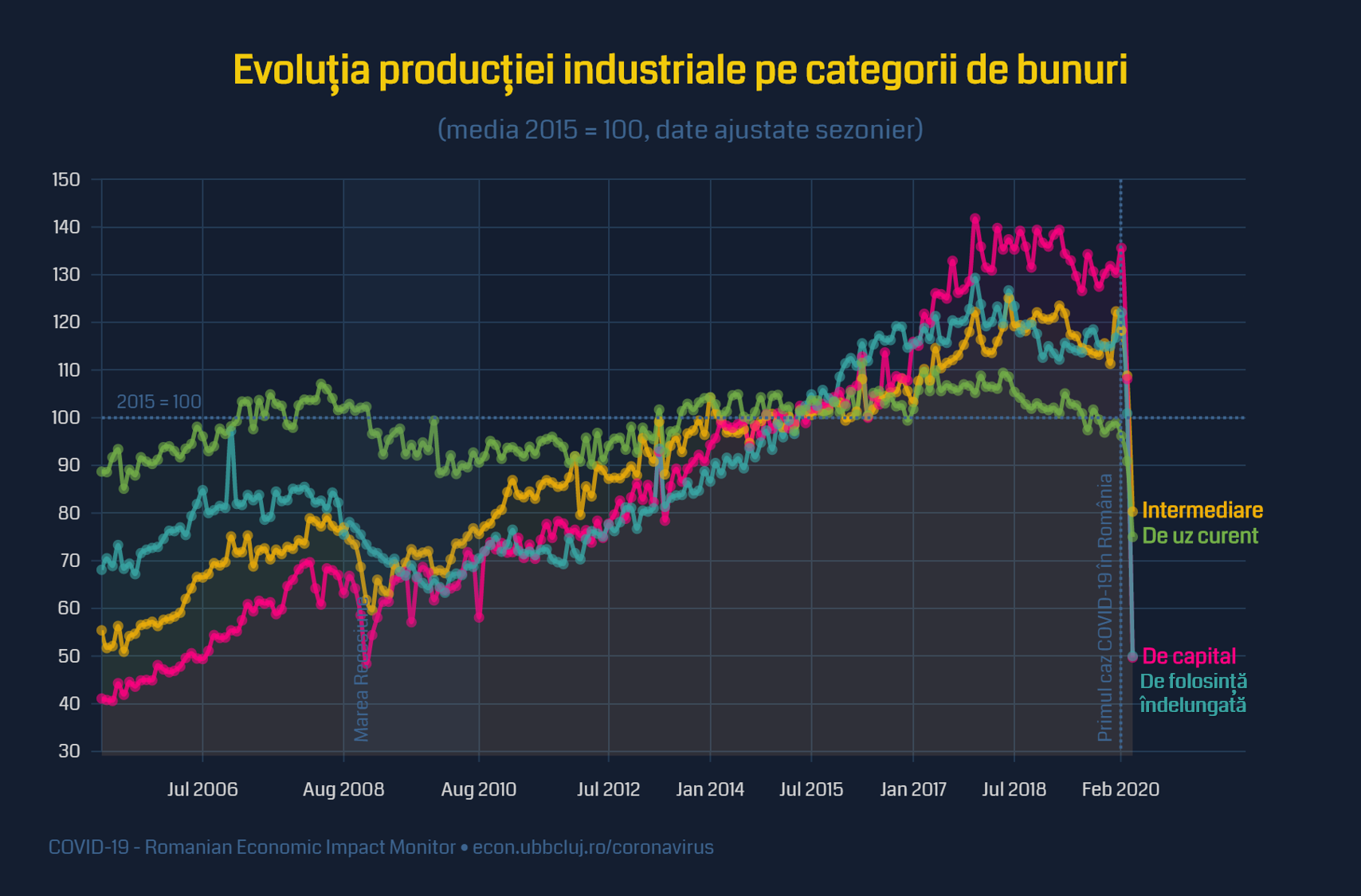Click the 'Jul 2018' x-axis label
The width and height of the screenshot is (1361, 896).
point(1014,789)
